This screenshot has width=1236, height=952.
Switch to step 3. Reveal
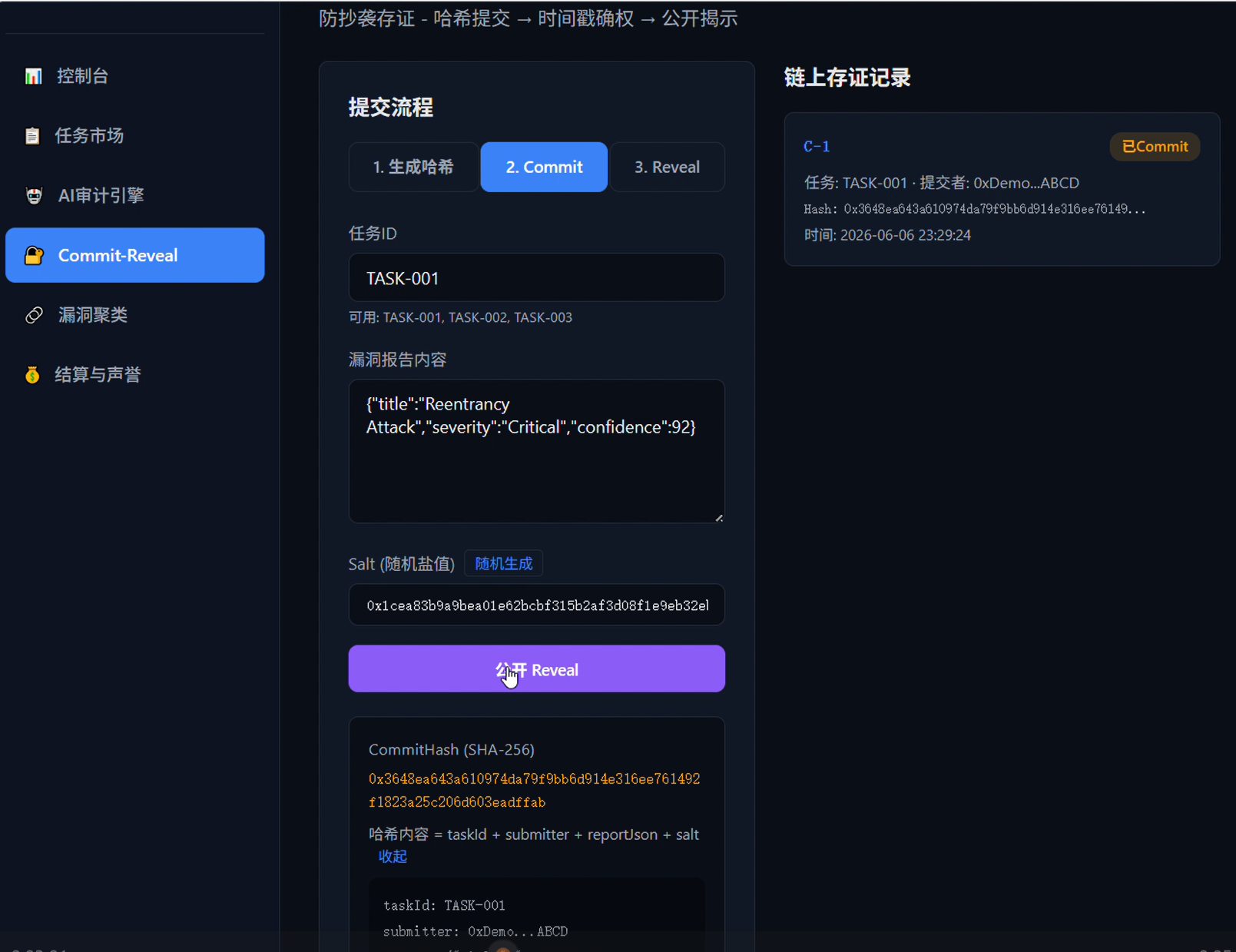(x=667, y=167)
